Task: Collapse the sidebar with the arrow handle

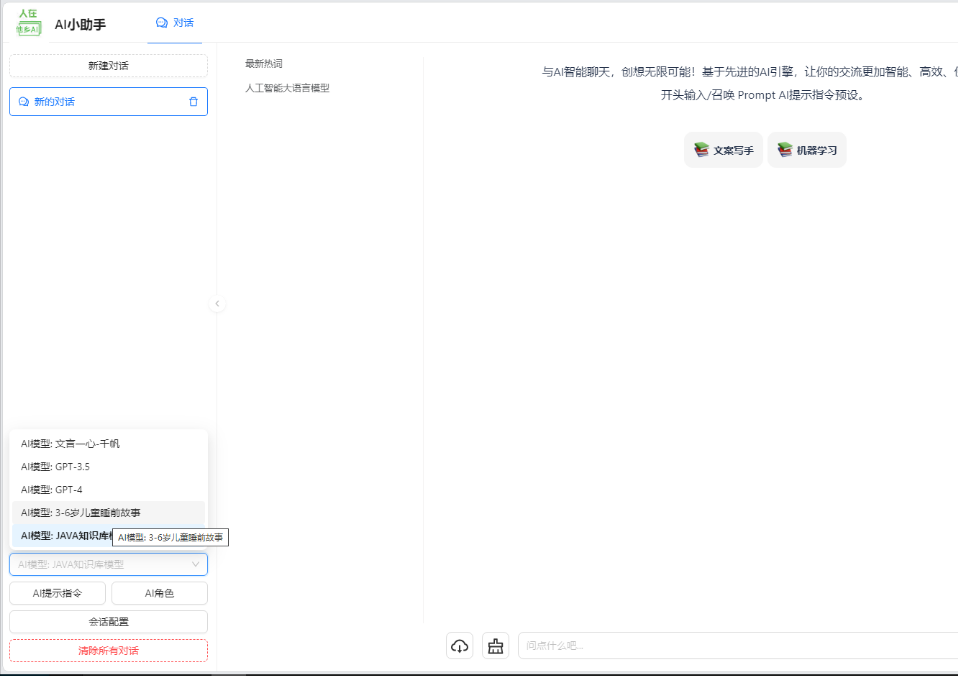Action: coord(217,304)
